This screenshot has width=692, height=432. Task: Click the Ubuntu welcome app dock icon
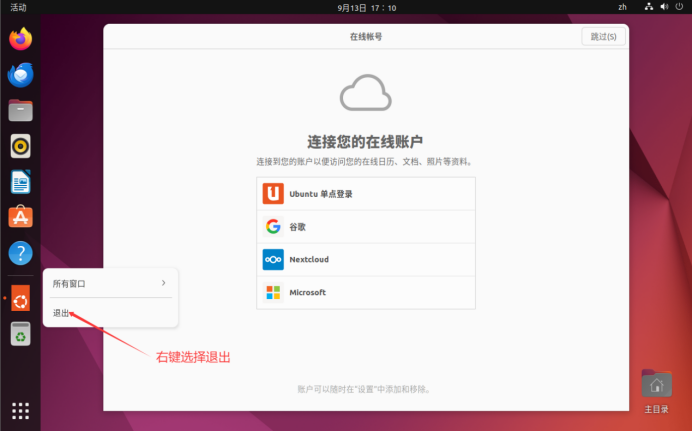pos(20,298)
